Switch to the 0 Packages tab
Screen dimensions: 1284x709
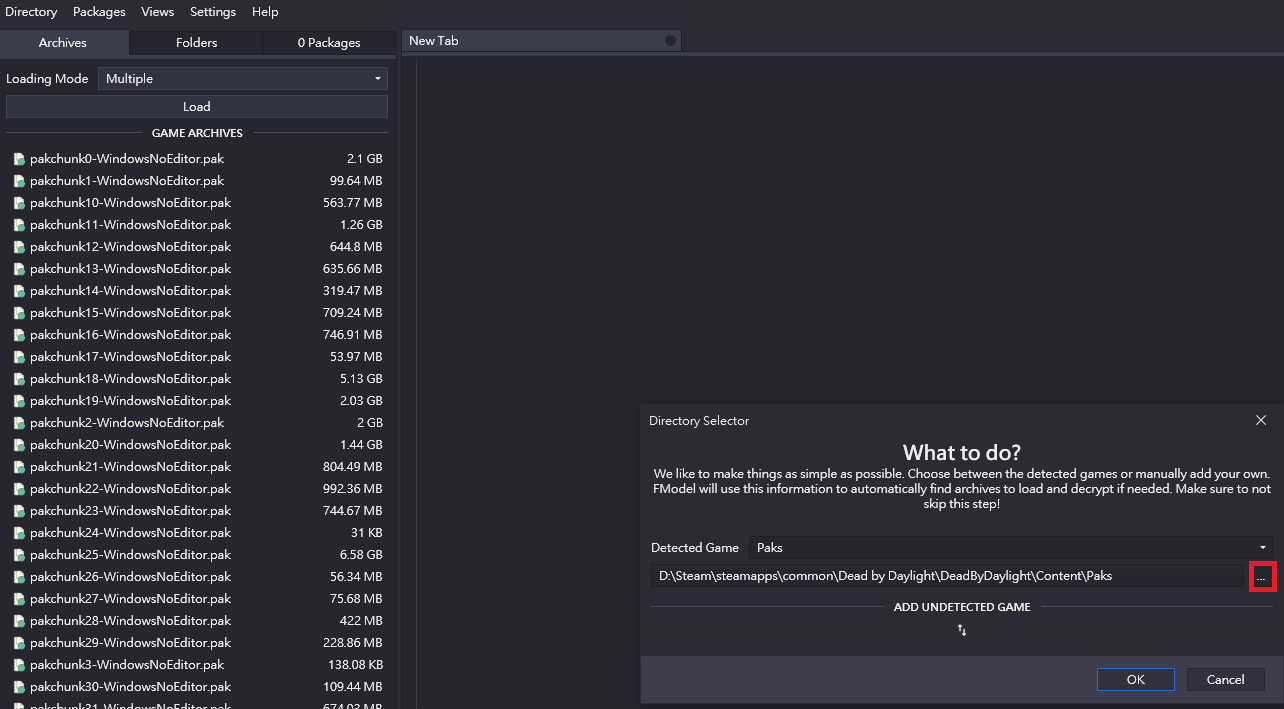pyautogui.click(x=329, y=43)
